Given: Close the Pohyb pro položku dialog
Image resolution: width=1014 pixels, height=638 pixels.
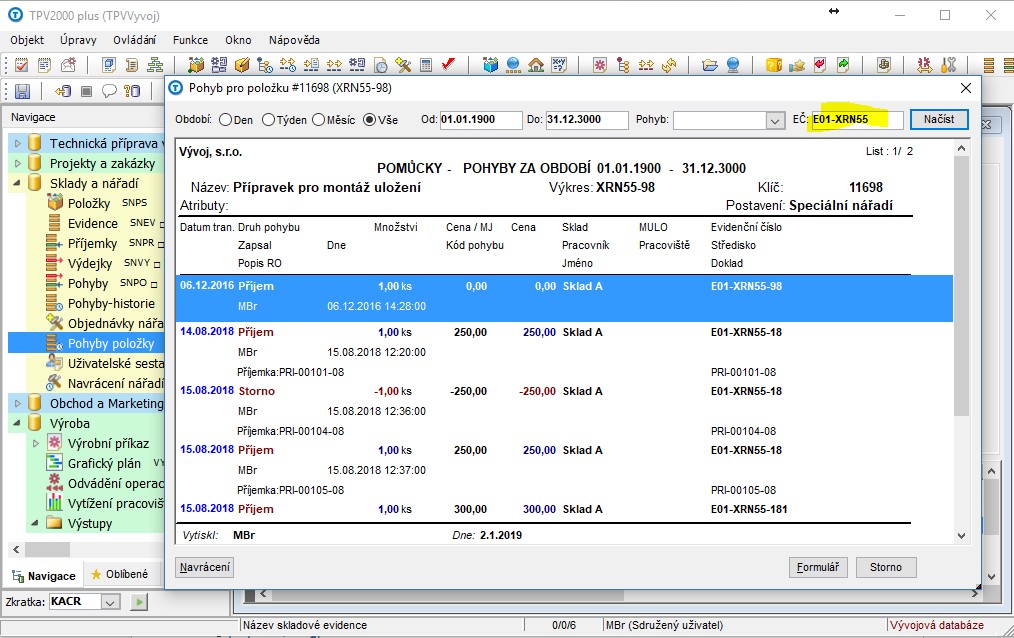Looking at the screenshot, I should tap(965, 88).
